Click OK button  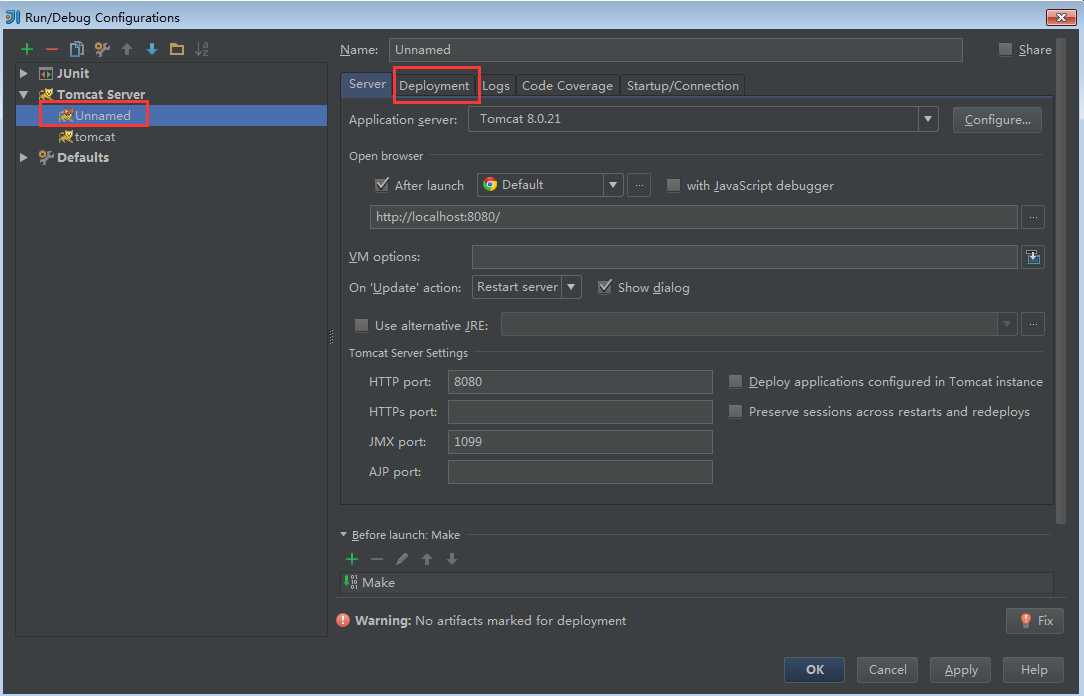pyautogui.click(x=814, y=670)
